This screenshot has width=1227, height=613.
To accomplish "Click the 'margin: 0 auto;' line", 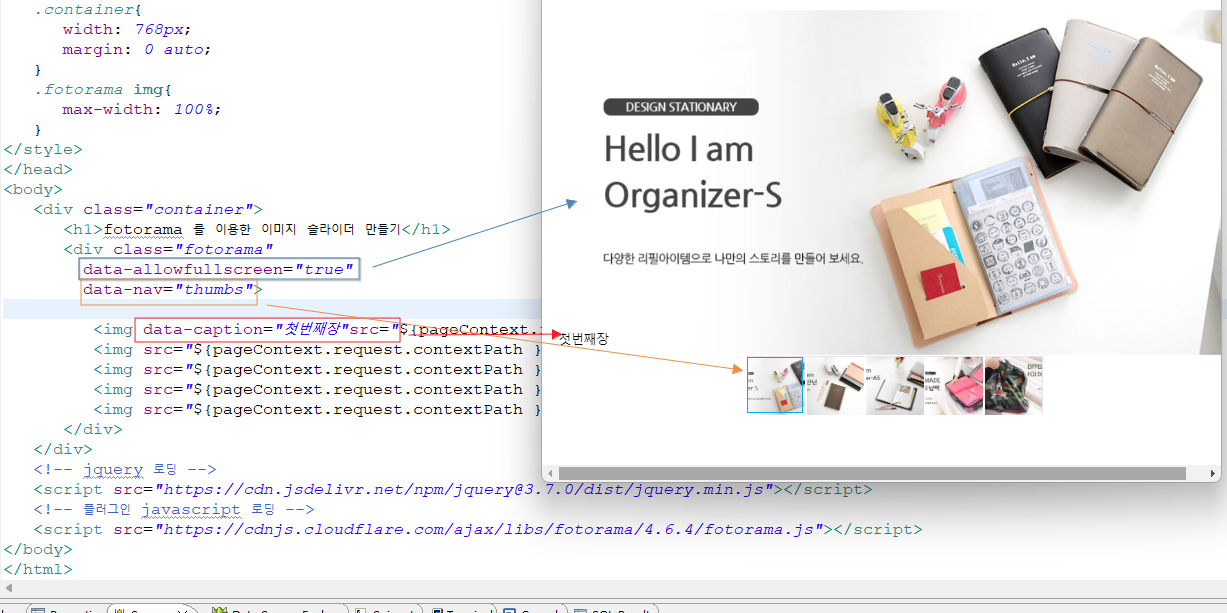I will pos(137,49).
